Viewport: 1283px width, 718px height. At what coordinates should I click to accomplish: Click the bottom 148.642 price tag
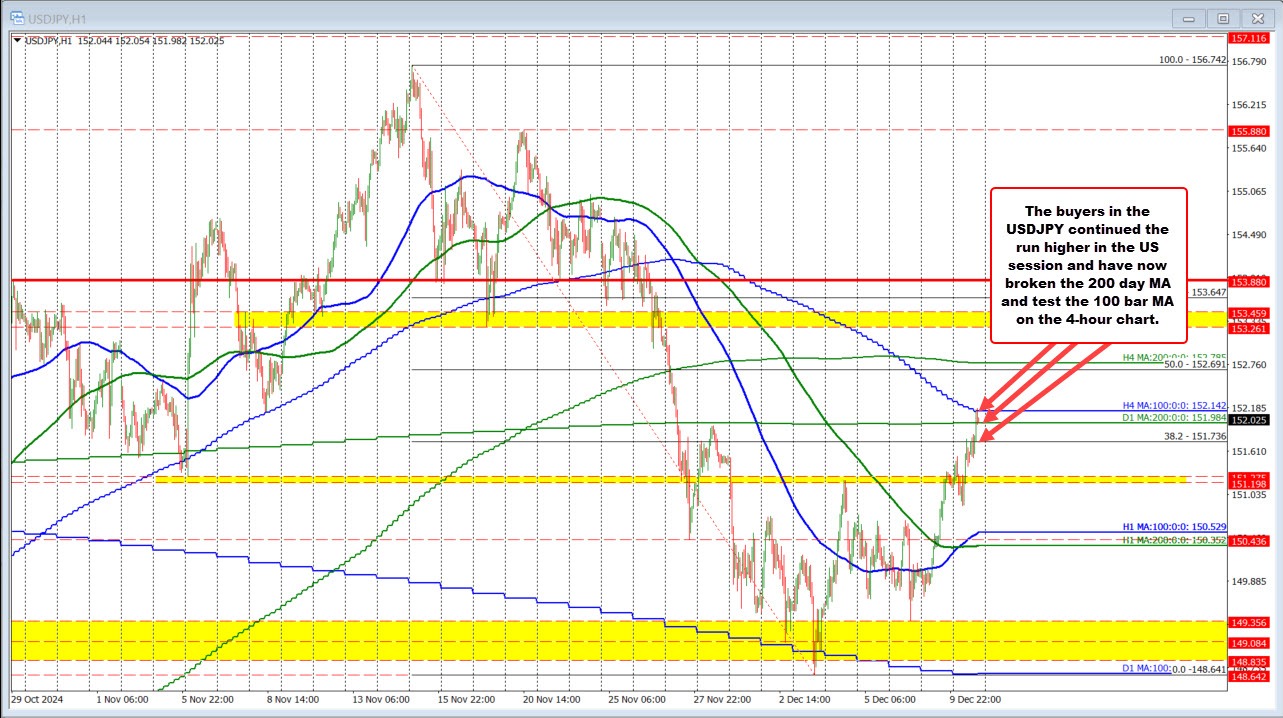[x=1251, y=675]
